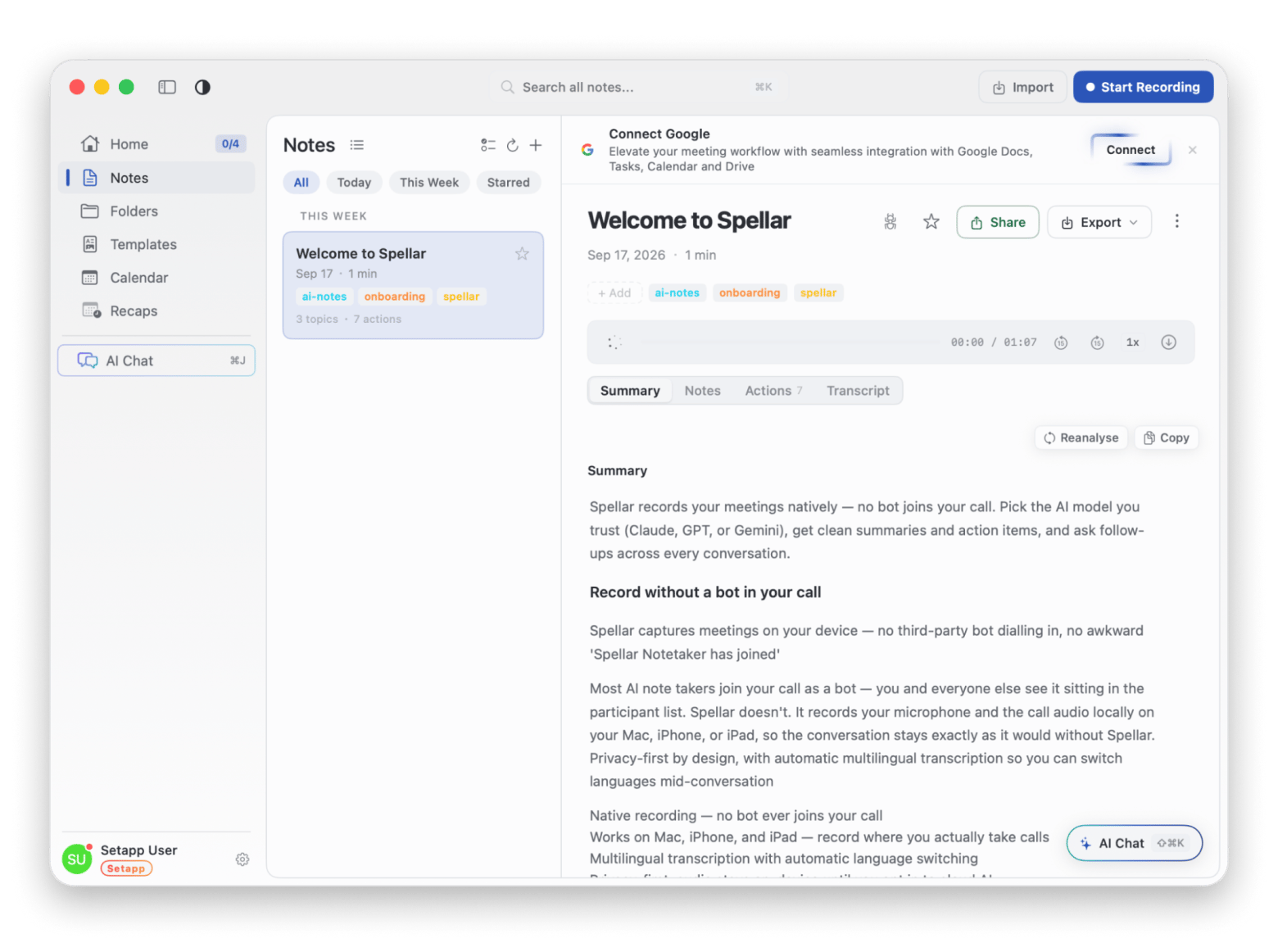Open the Templates section in sidebar
The height and width of the screenshot is (952, 1278).
[156, 244]
